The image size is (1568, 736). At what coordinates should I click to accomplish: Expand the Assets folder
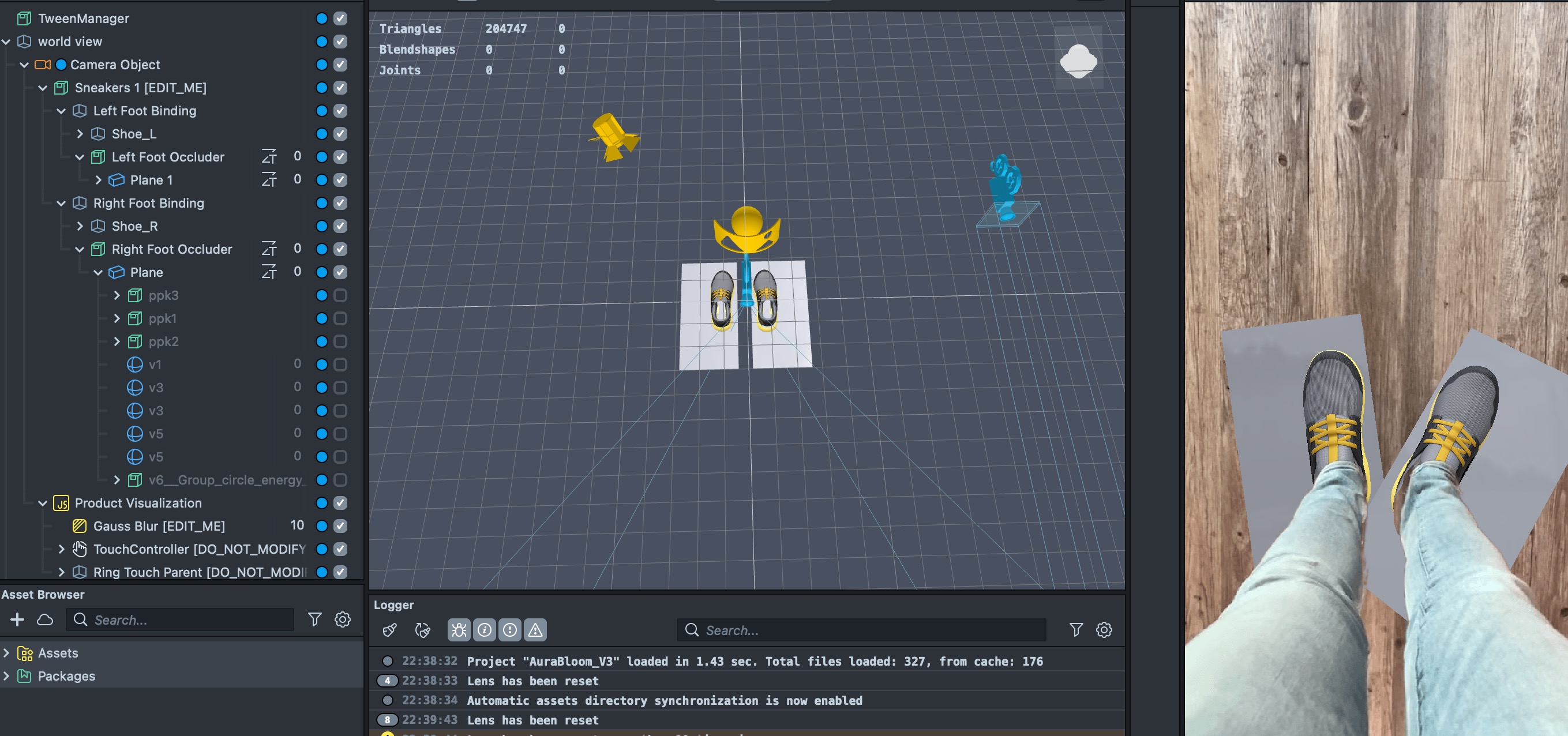coord(6,652)
